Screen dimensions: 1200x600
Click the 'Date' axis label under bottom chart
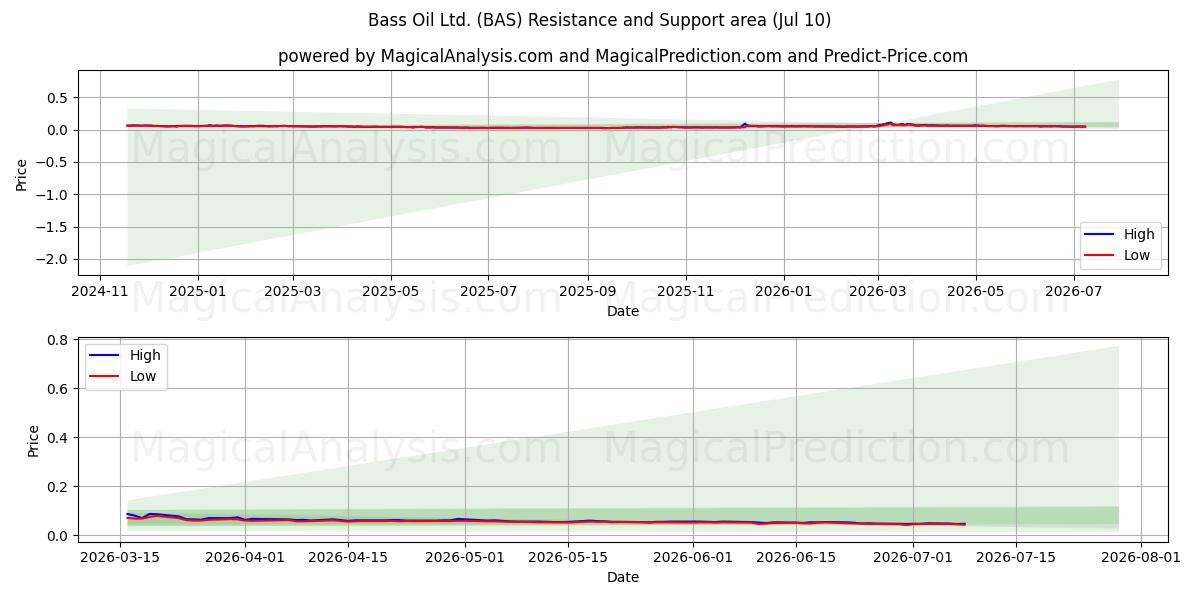(x=623, y=577)
